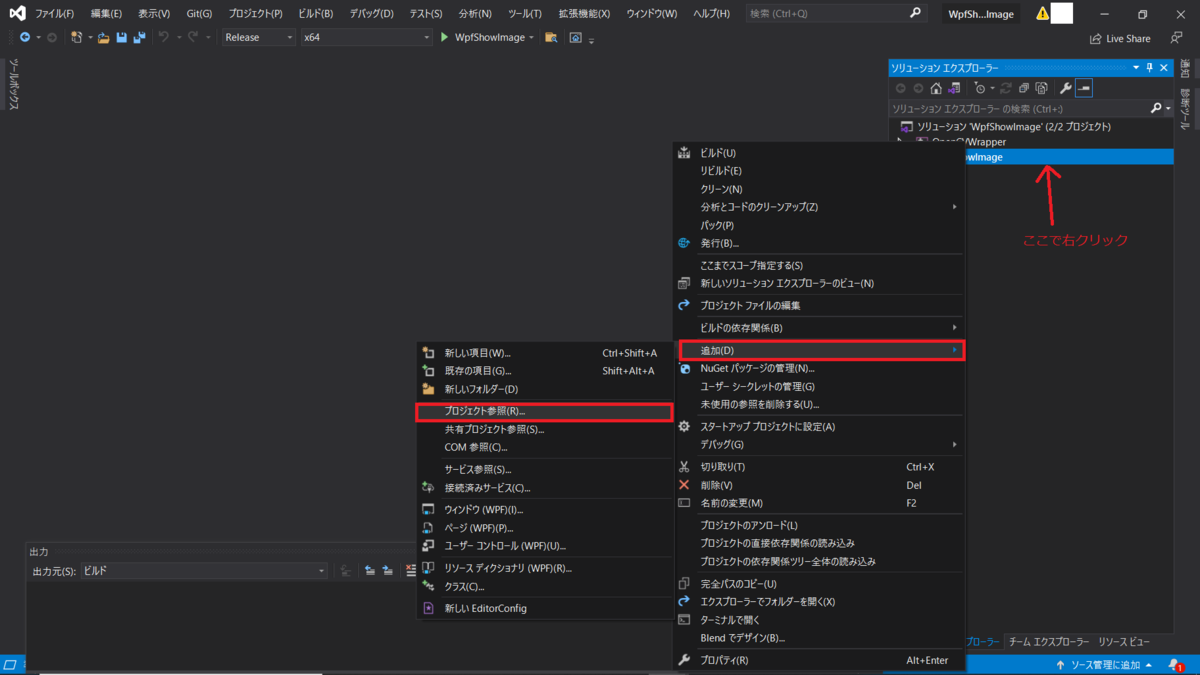Open the New Project icon's dropdown arrow
This screenshot has width=1200, height=675.
(x=89, y=37)
